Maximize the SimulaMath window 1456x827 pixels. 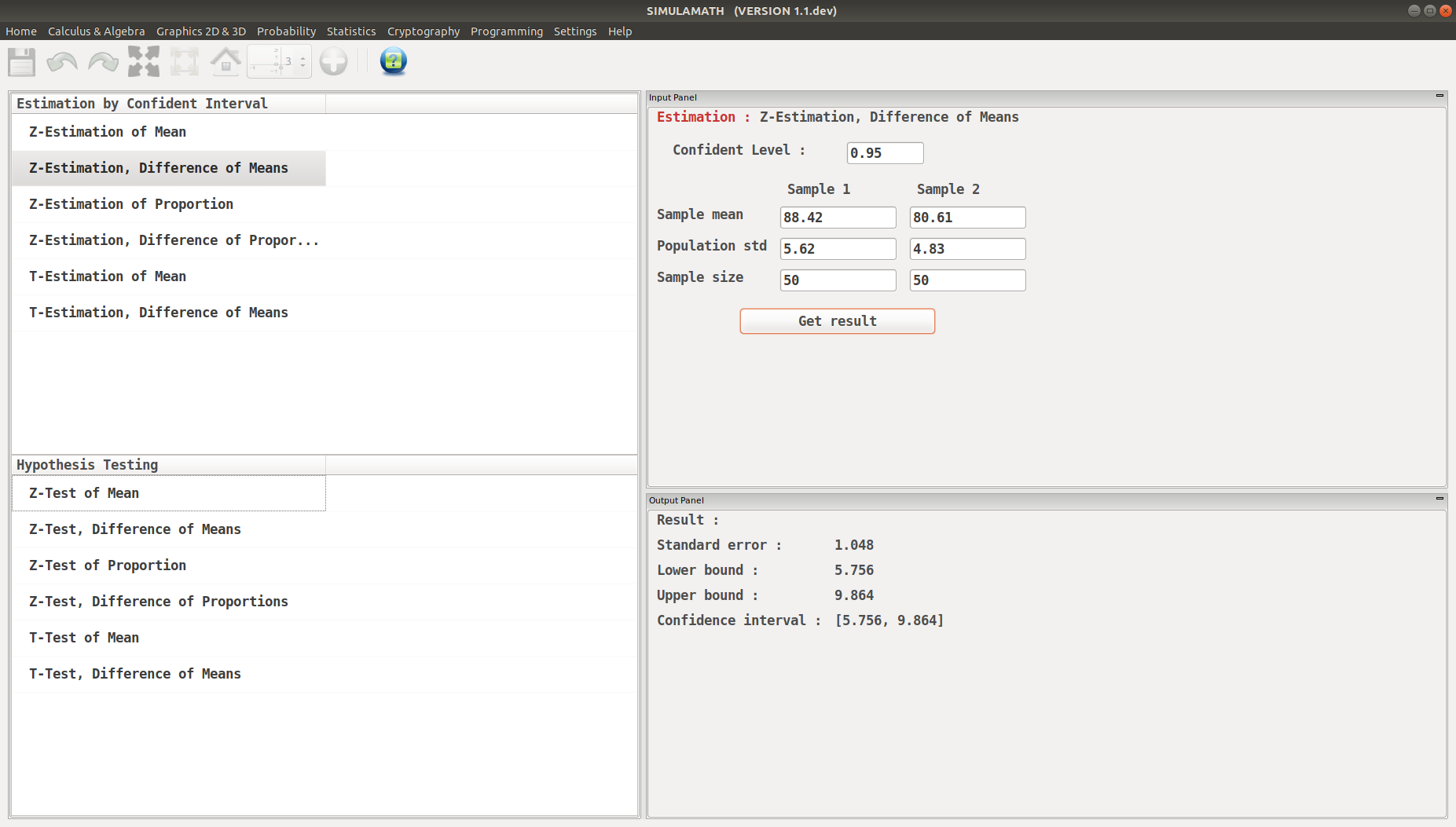tap(1429, 11)
